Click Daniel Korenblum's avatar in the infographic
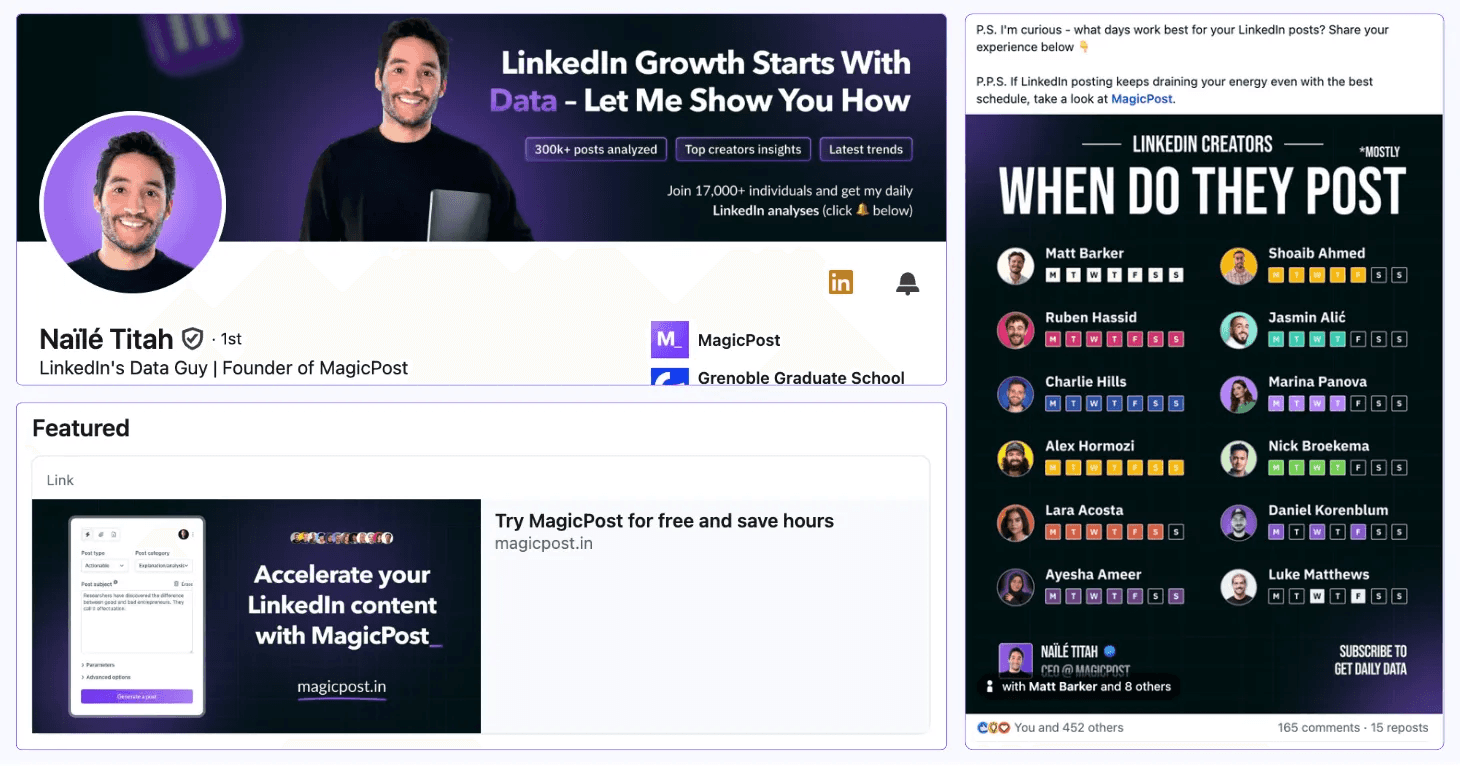The width and height of the screenshot is (1460, 766). (1238, 523)
